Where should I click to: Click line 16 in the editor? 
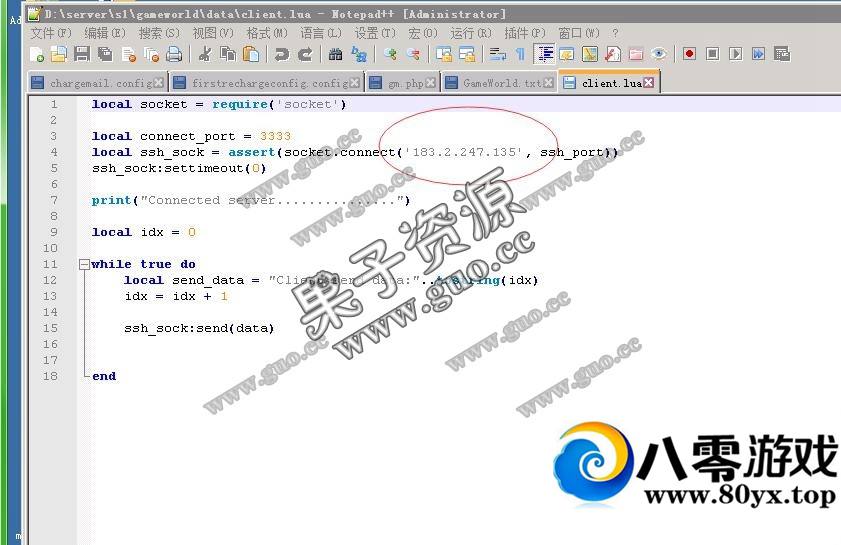pyautogui.click(x=300, y=344)
